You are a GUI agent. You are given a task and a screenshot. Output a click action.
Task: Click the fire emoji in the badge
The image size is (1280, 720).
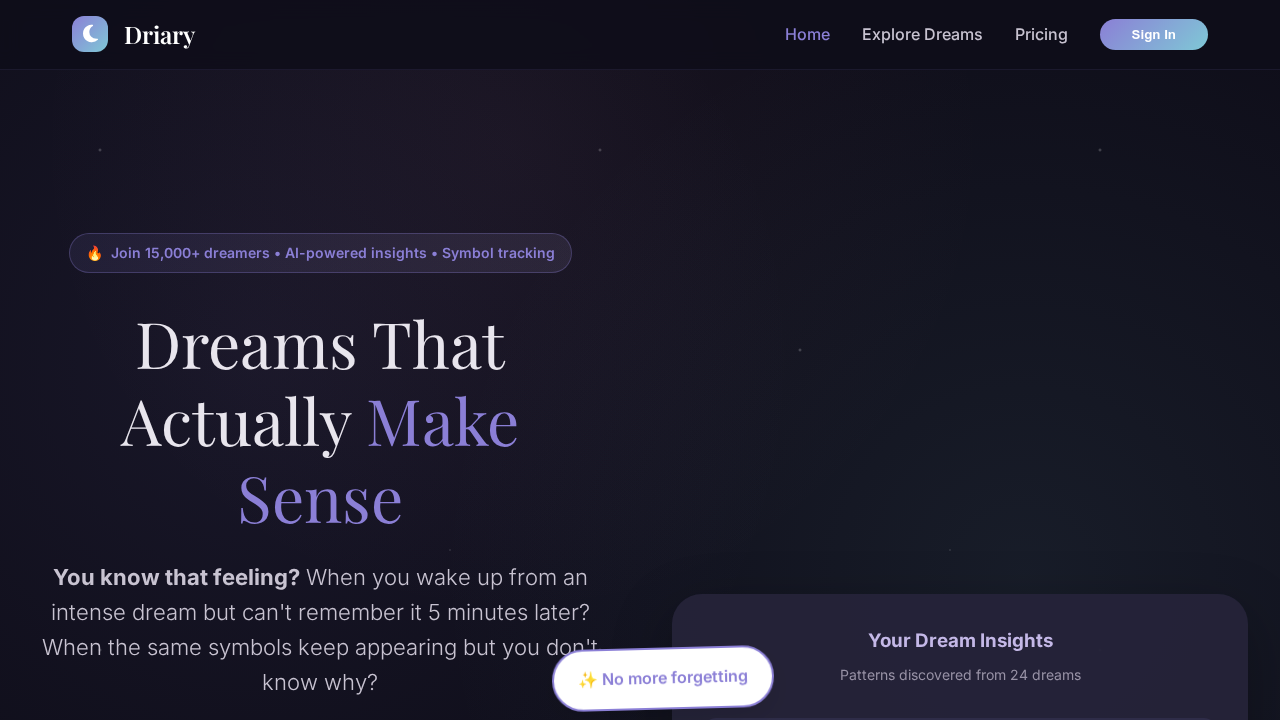coord(95,253)
